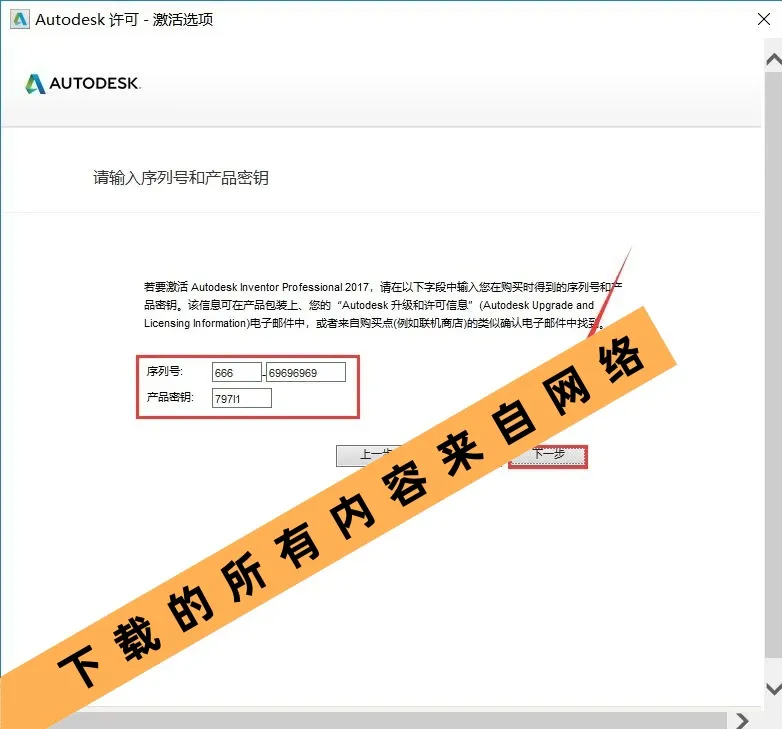Click the vertical scrollbar track
This screenshot has width=782, height=730.
(x=773, y=364)
